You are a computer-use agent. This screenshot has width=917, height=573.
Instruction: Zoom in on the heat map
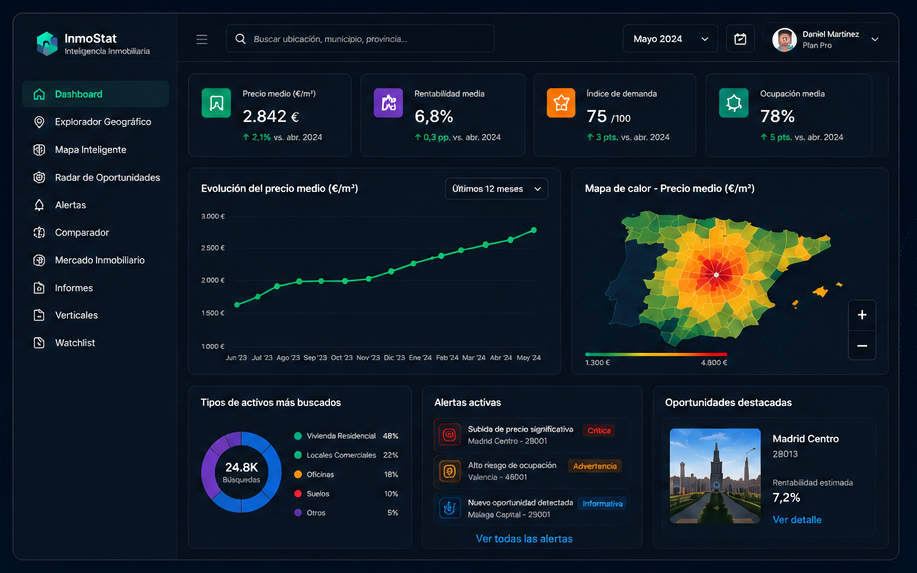[862, 315]
